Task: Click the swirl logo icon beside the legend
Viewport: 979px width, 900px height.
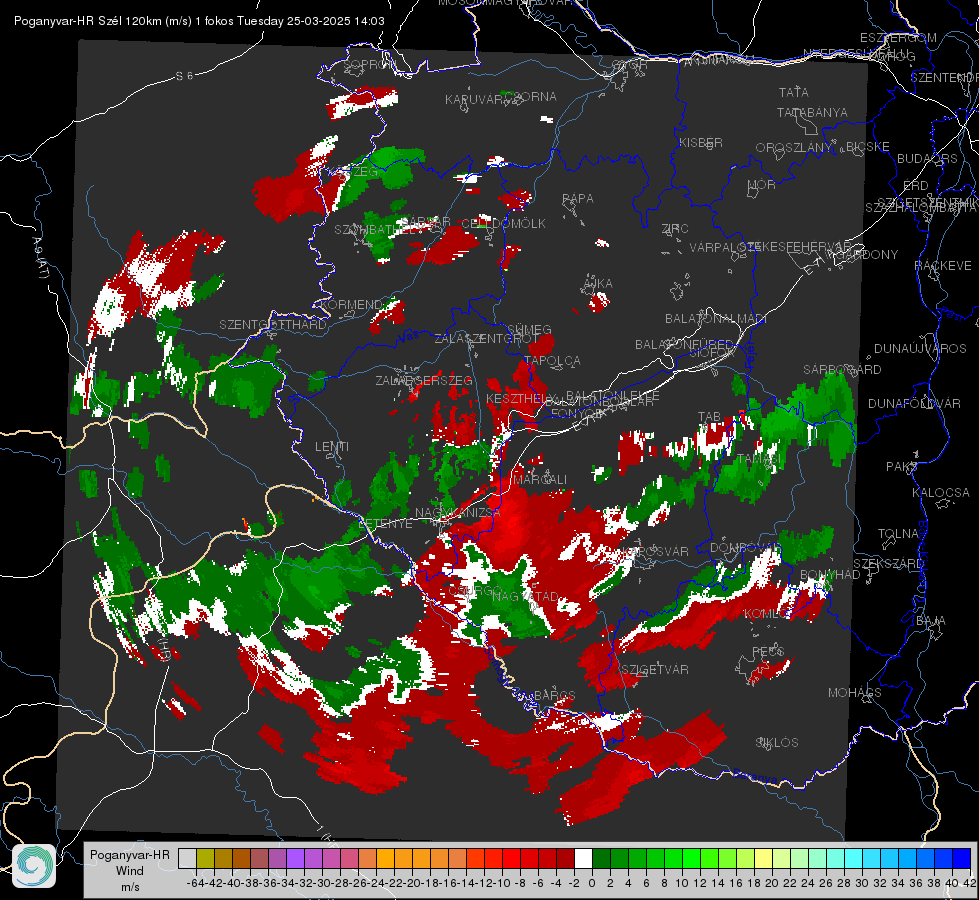Action: click(34, 866)
